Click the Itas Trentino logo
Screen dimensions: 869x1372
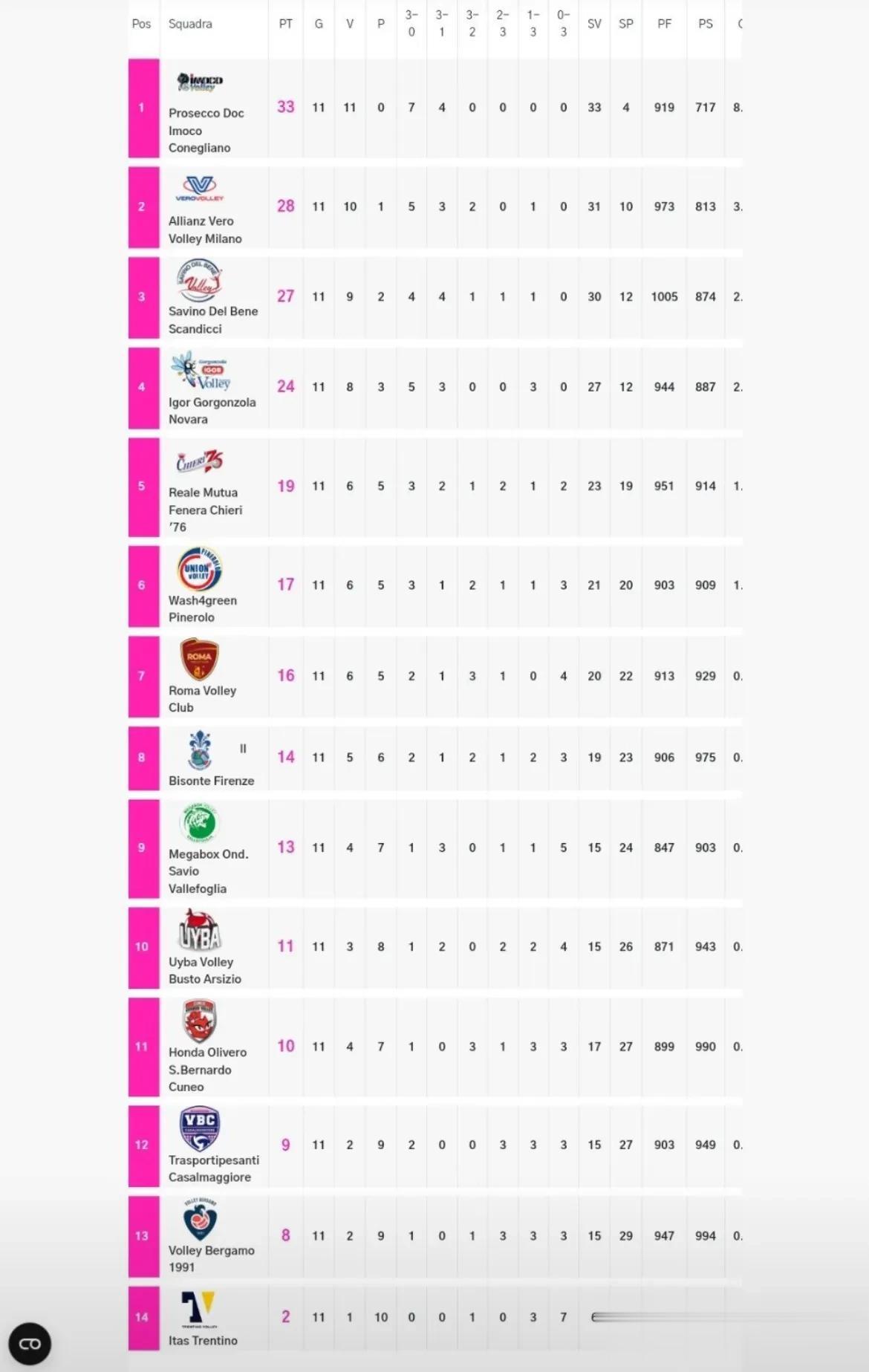[x=199, y=1310]
